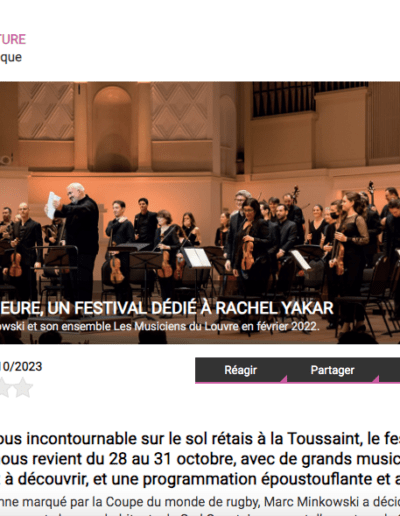Click the bold intro mentioning la Toussaint
This screenshot has height=516, width=400.
coord(200,439)
